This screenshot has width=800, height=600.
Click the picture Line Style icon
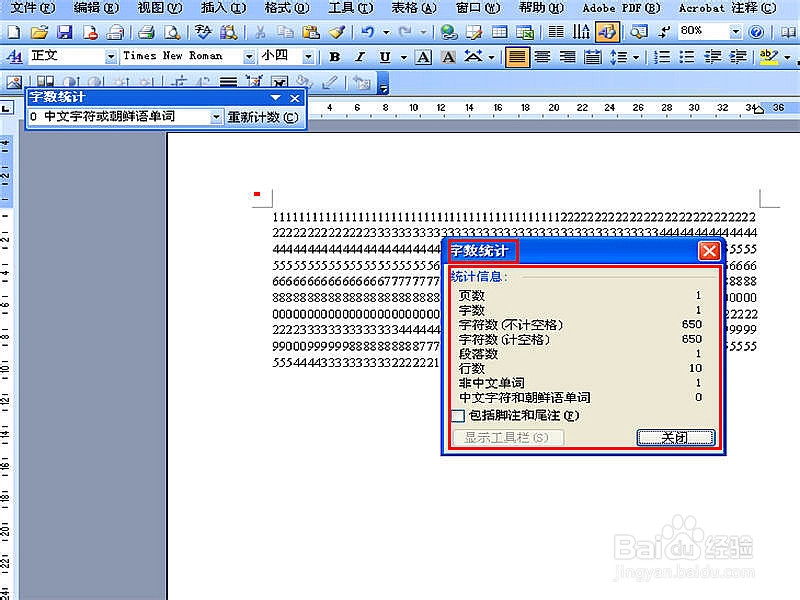(228, 82)
